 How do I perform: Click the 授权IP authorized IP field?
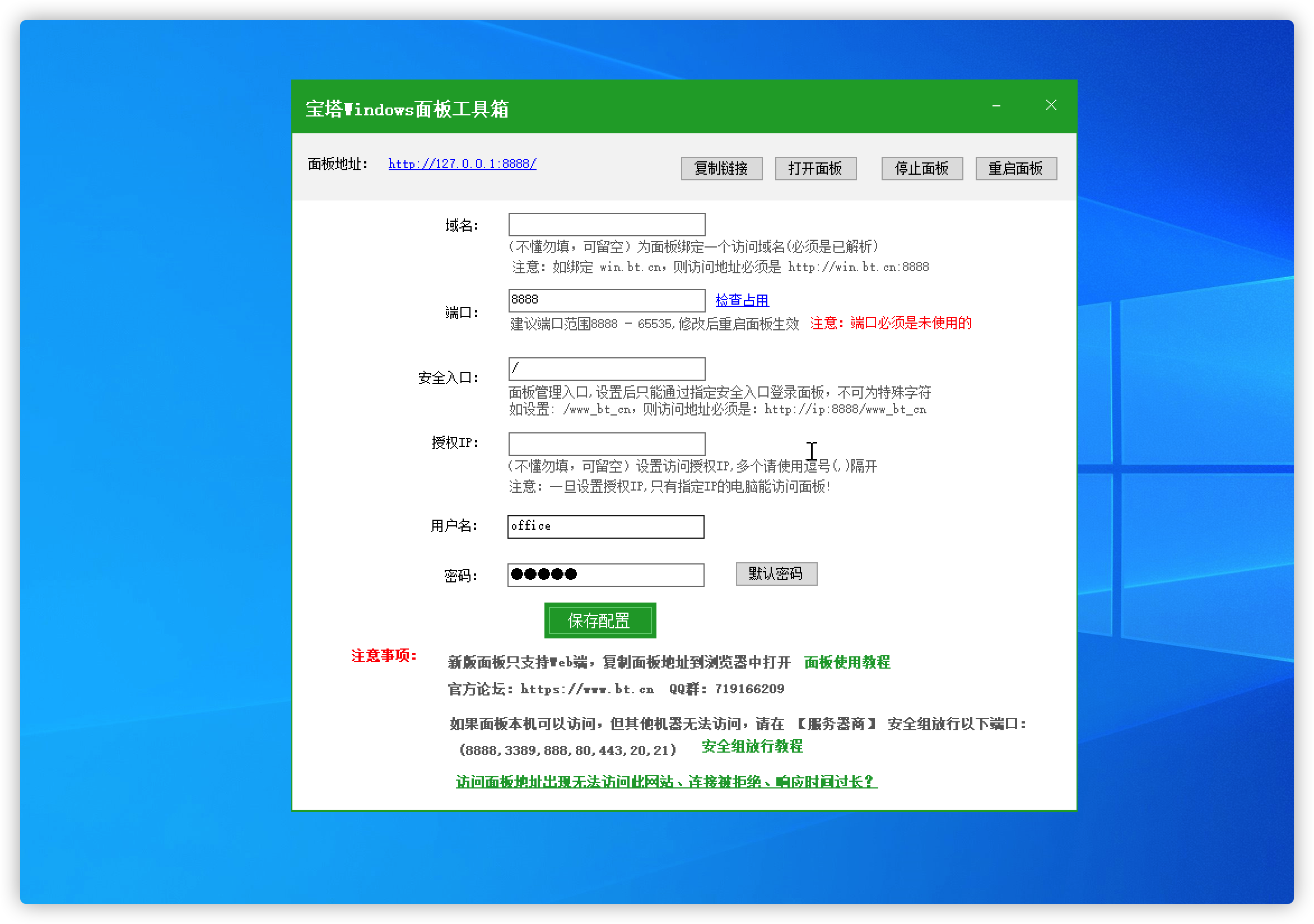(605, 444)
